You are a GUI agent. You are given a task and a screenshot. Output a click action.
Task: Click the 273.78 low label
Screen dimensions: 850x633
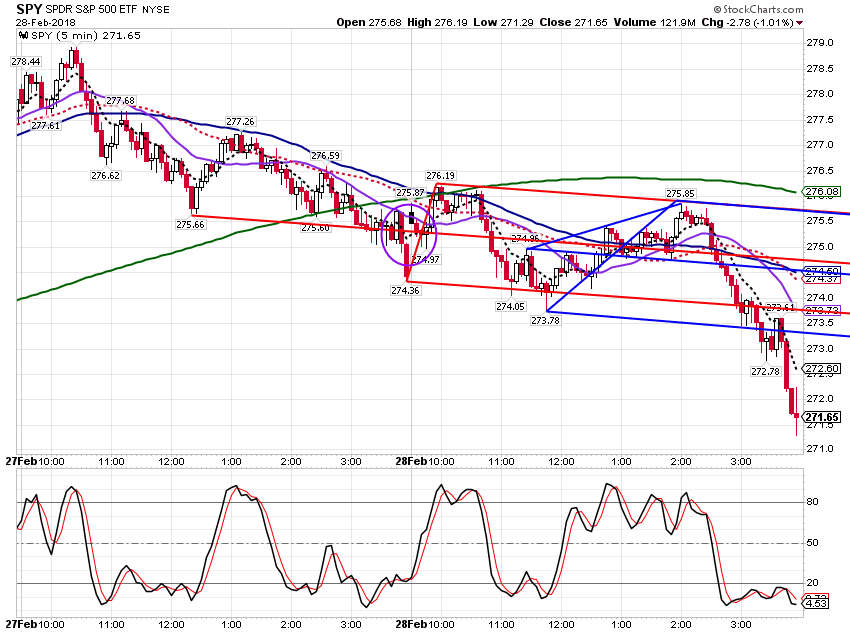[545, 321]
